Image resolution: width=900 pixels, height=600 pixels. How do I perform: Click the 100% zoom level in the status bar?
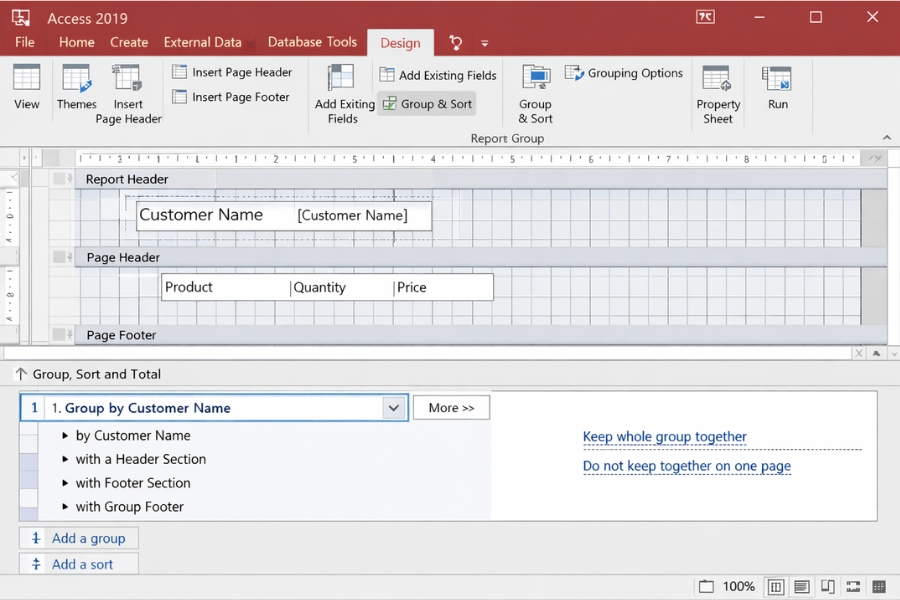738,586
